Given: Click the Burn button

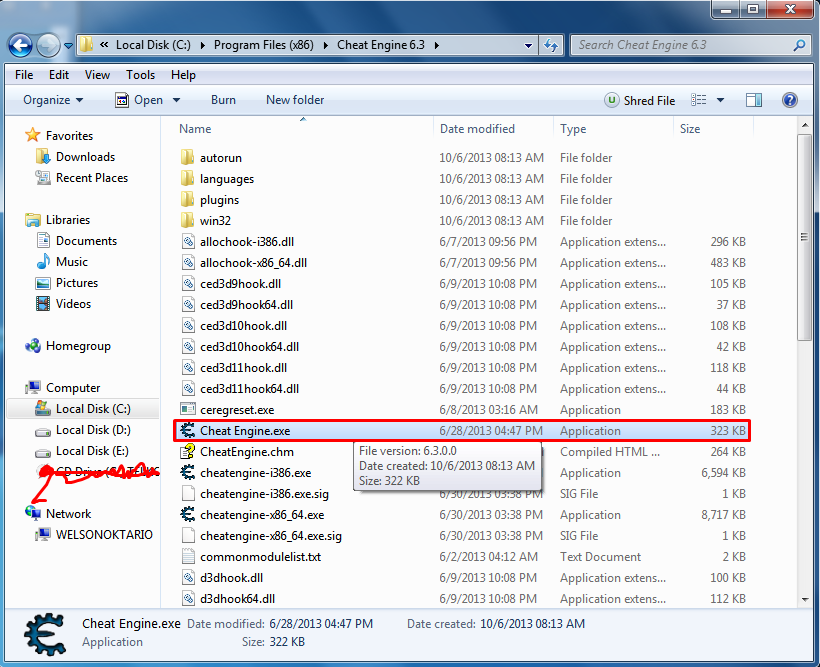Looking at the screenshot, I should point(223,100).
